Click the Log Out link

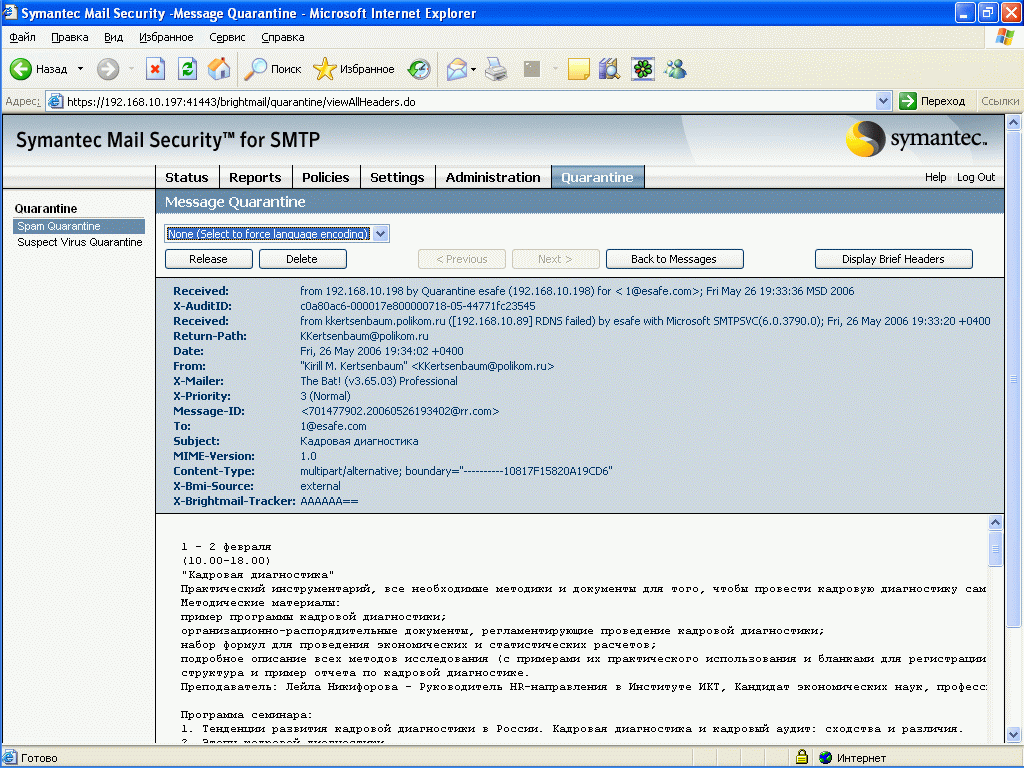point(976,177)
